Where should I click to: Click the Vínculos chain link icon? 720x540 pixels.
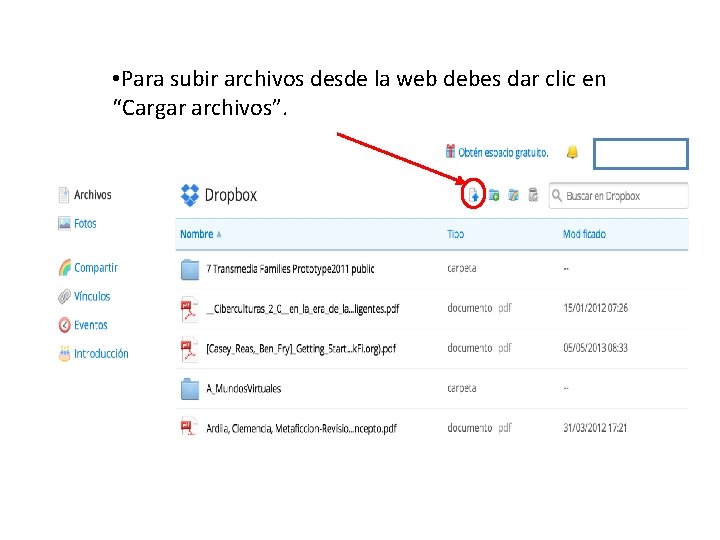(x=64, y=297)
